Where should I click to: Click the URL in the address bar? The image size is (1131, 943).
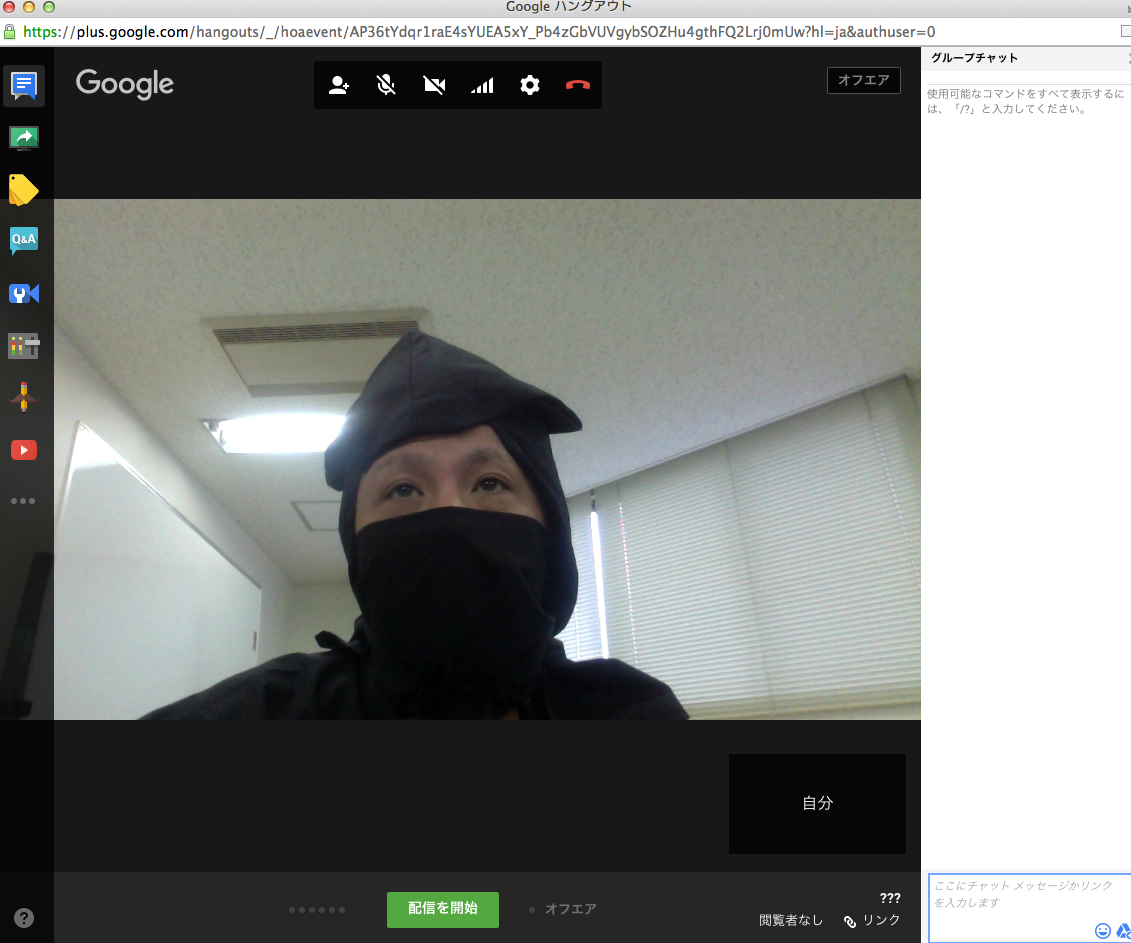479,32
